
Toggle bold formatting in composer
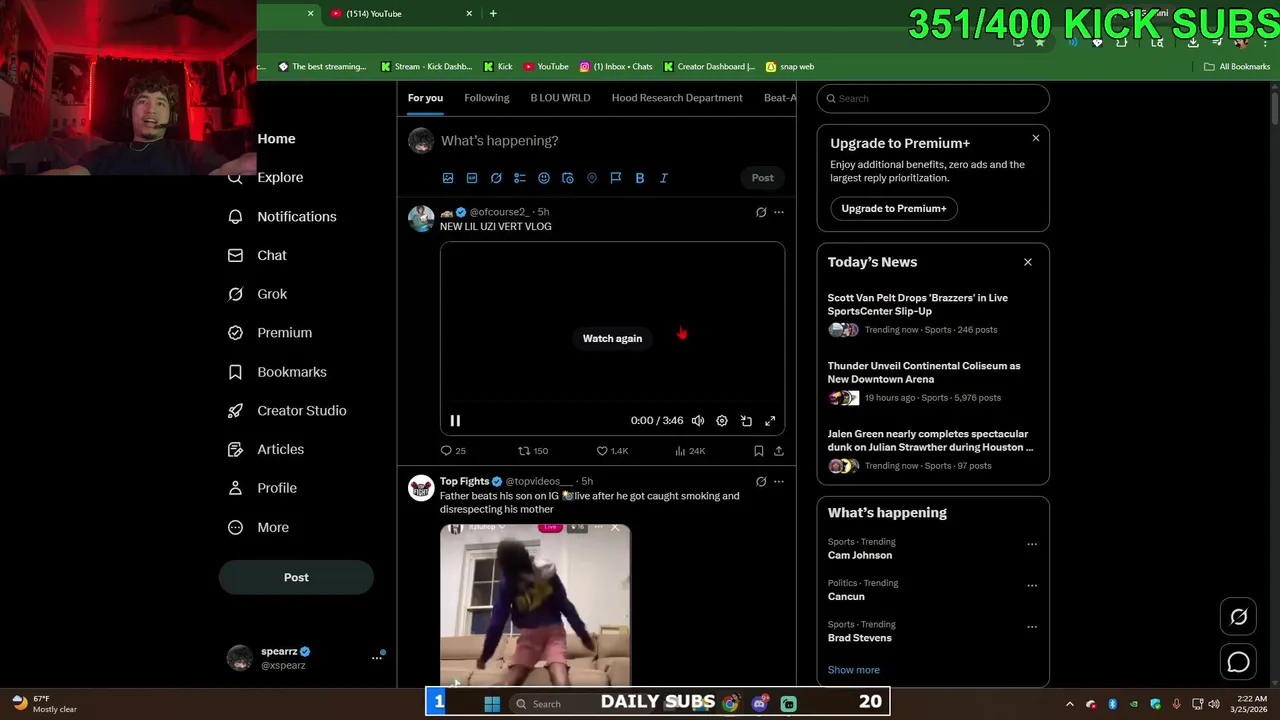point(640,178)
